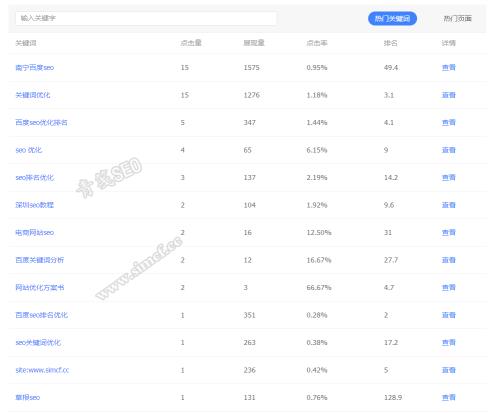Open the 网站优化方案书 keyword link
This screenshot has width=490, height=413.
tap(40, 288)
